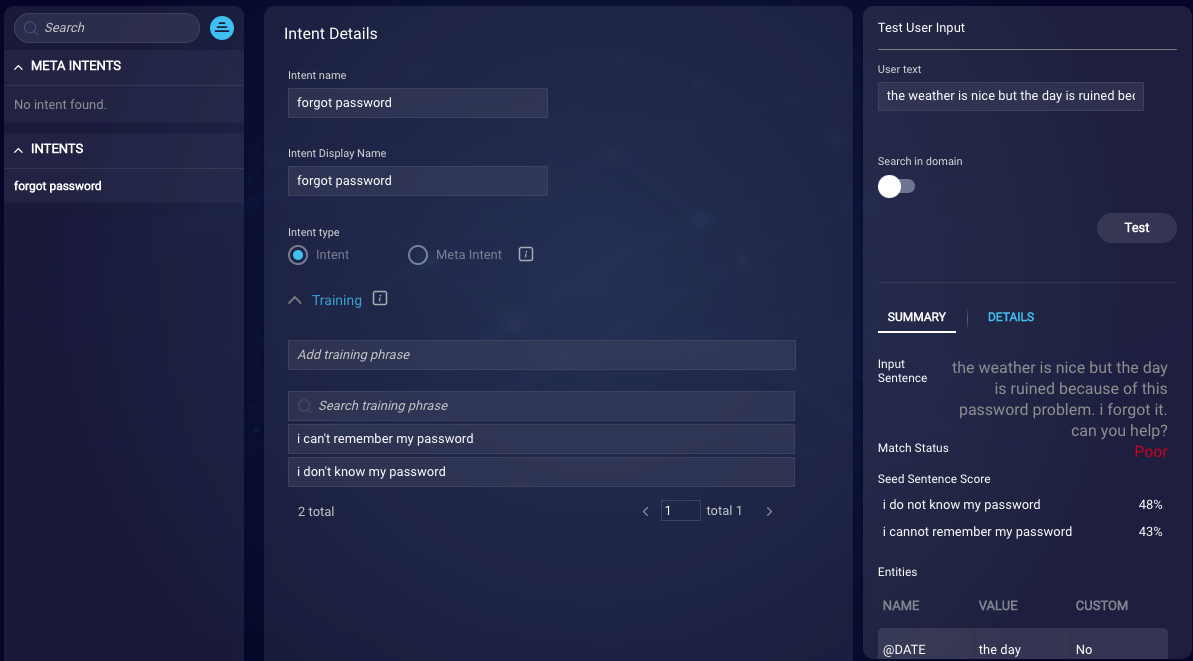Select the Meta Intent radio button
This screenshot has width=1193, height=661.
click(418, 255)
